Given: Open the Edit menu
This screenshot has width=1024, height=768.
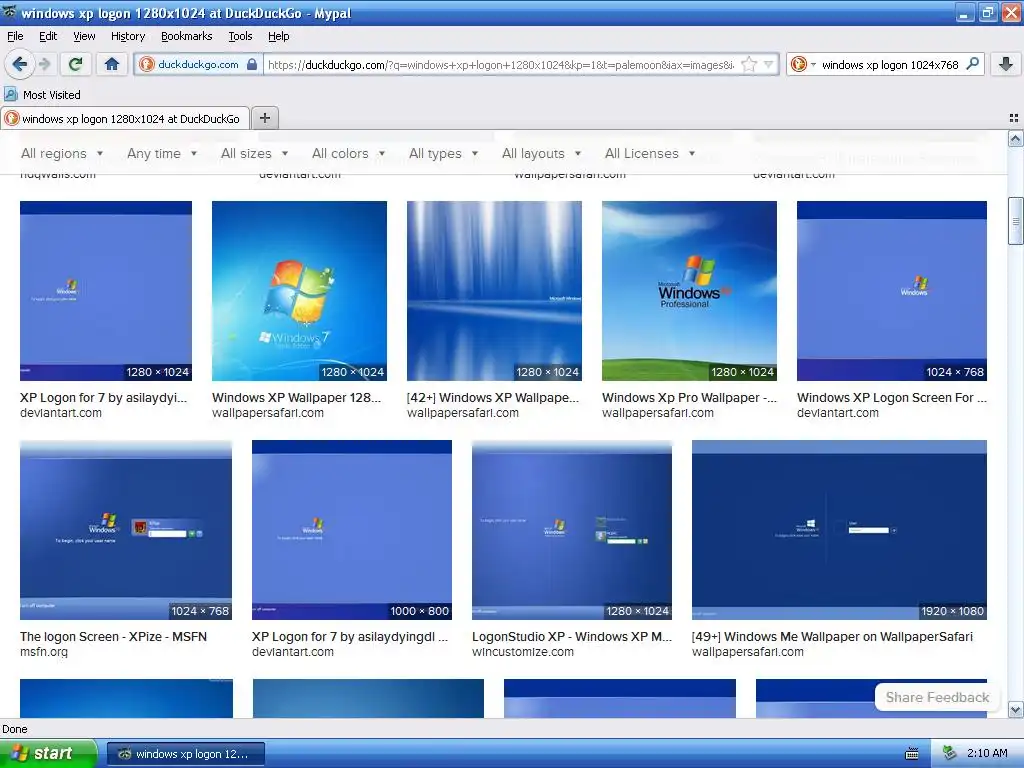Looking at the screenshot, I should pyautogui.click(x=48, y=36).
